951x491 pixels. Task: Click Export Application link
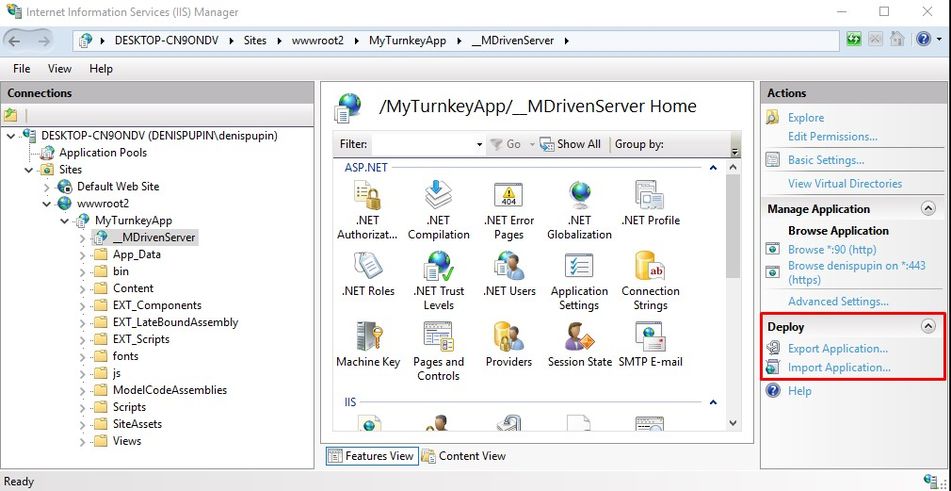point(838,349)
